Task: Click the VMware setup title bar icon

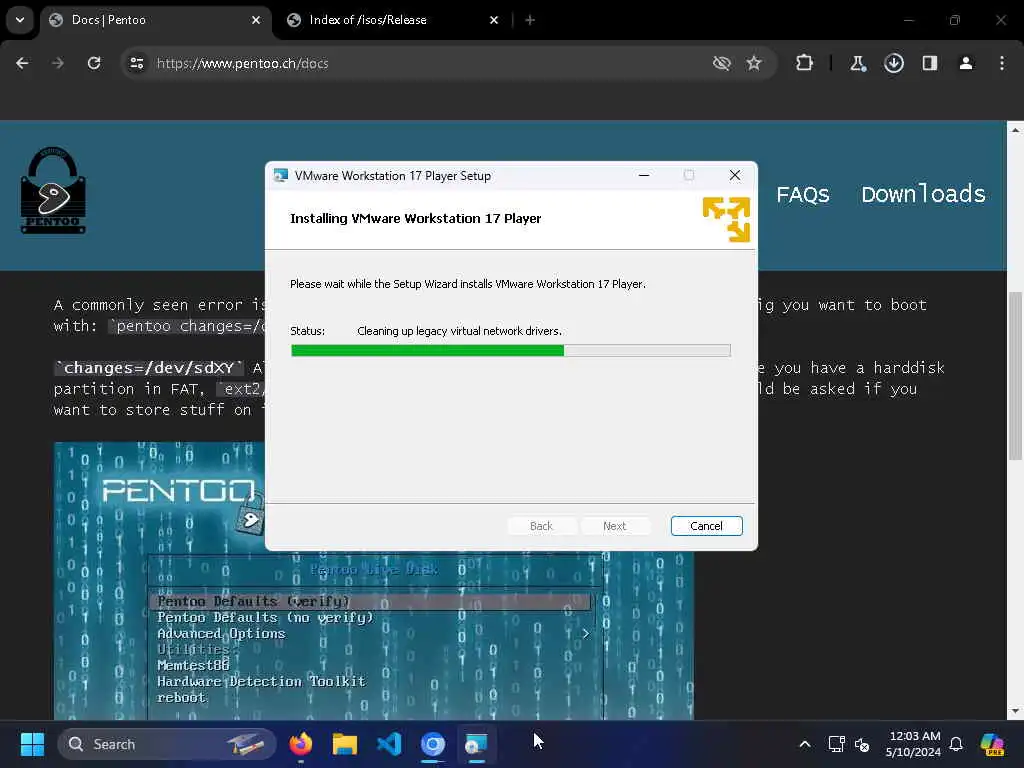Action: click(x=281, y=176)
